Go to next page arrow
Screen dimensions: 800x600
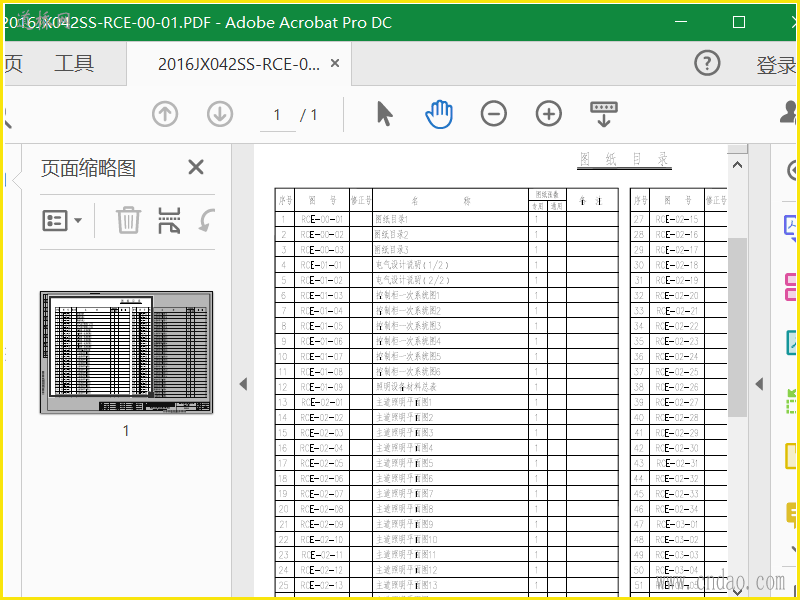[x=220, y=114]
